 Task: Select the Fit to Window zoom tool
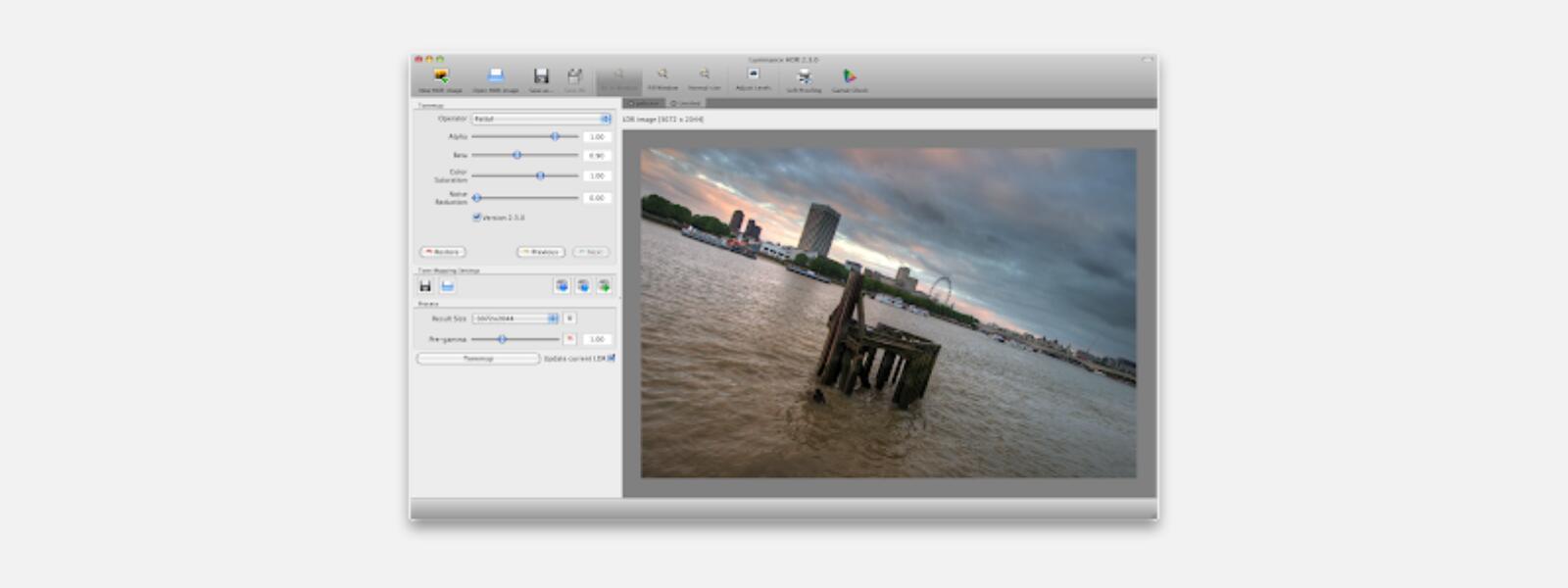click(x=618, y=79)
